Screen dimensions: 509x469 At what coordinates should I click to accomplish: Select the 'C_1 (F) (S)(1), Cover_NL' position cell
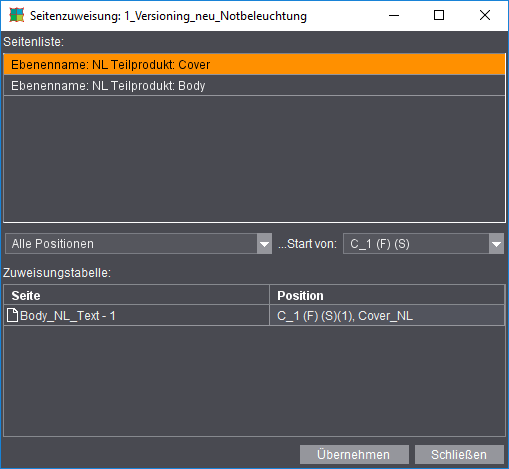[387, 315]
